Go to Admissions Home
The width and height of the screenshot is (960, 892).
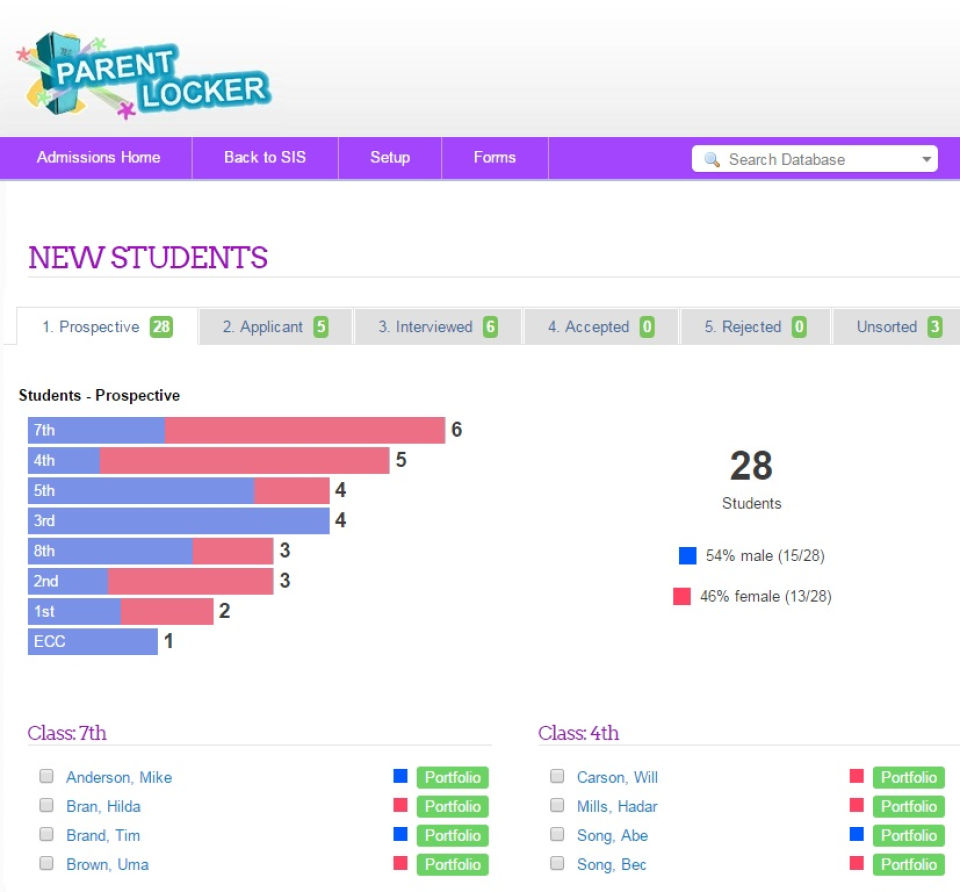click(x=99, y=158)
